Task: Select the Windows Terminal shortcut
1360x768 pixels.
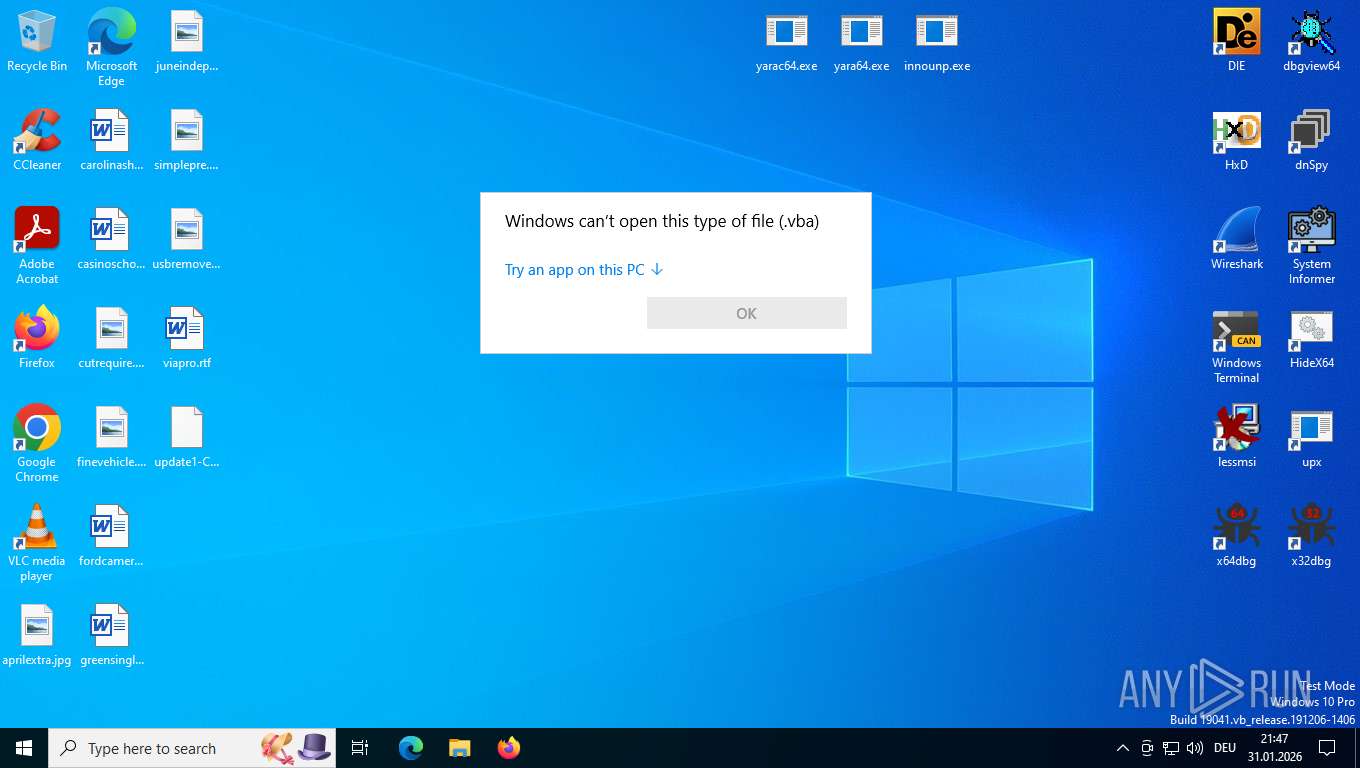Action: [1237, 345]
